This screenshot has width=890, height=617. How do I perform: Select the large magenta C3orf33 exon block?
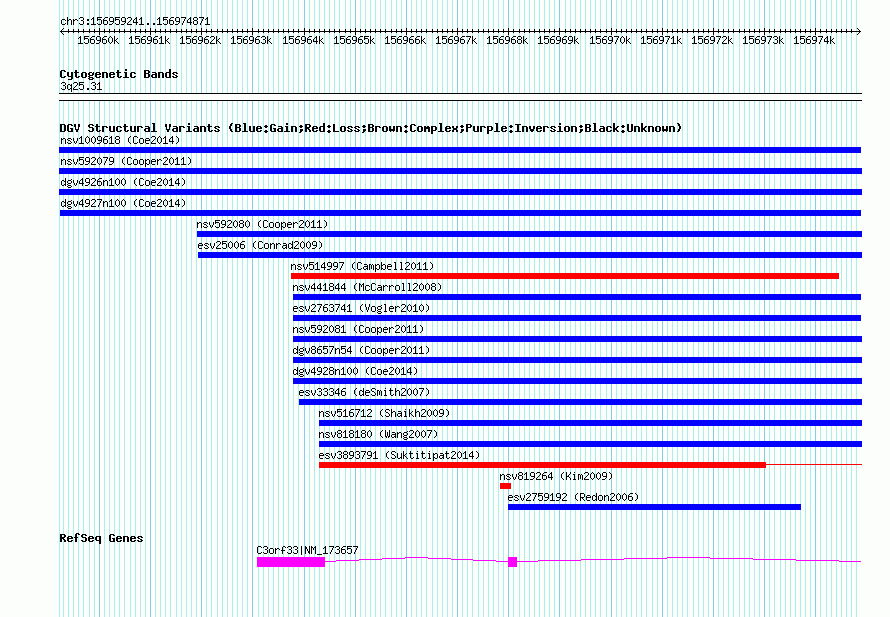[x=290, y=562]
